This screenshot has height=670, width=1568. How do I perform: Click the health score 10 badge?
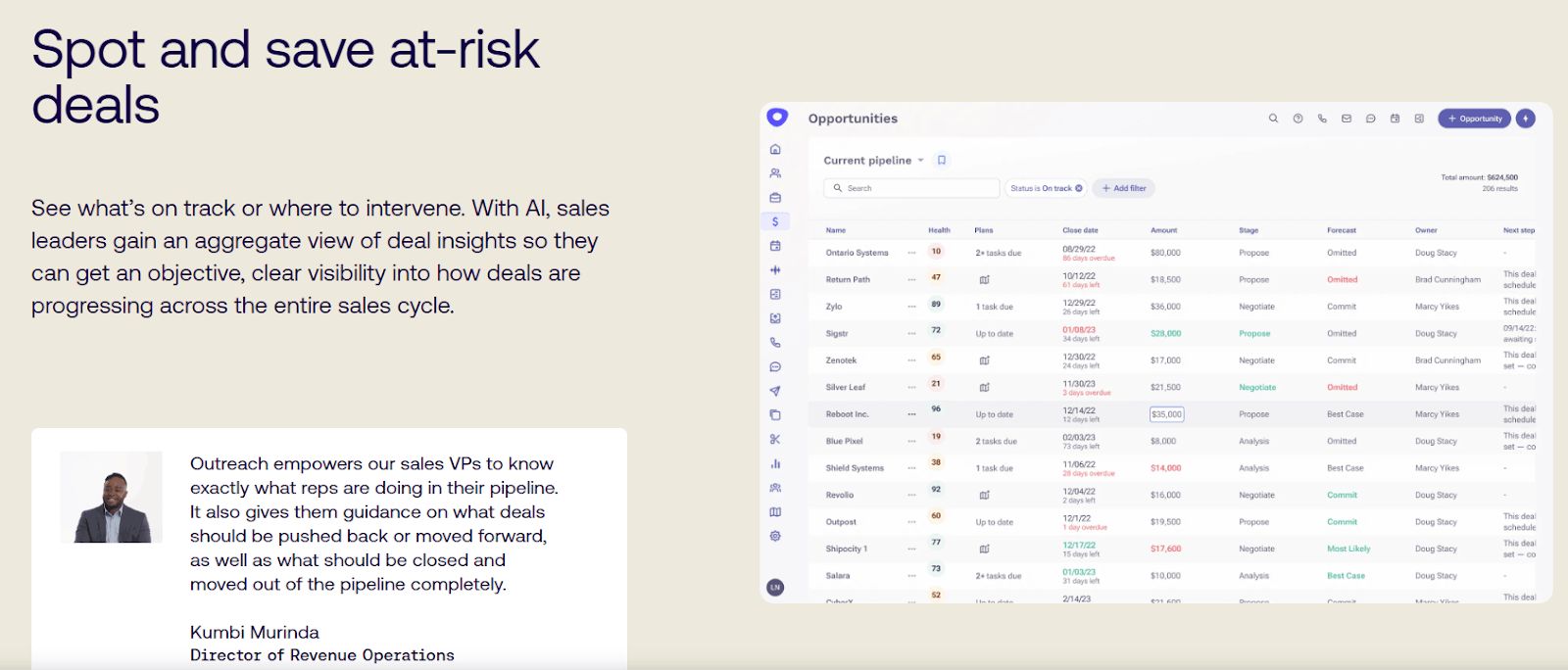click(936, 252)
